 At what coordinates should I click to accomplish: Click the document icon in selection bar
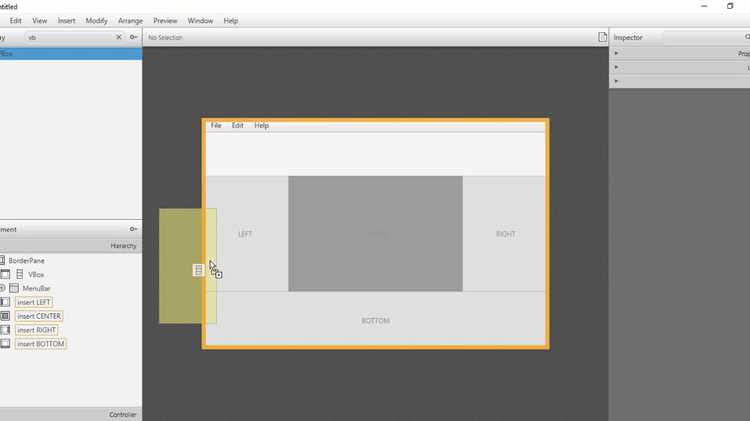tap(602, 37)
